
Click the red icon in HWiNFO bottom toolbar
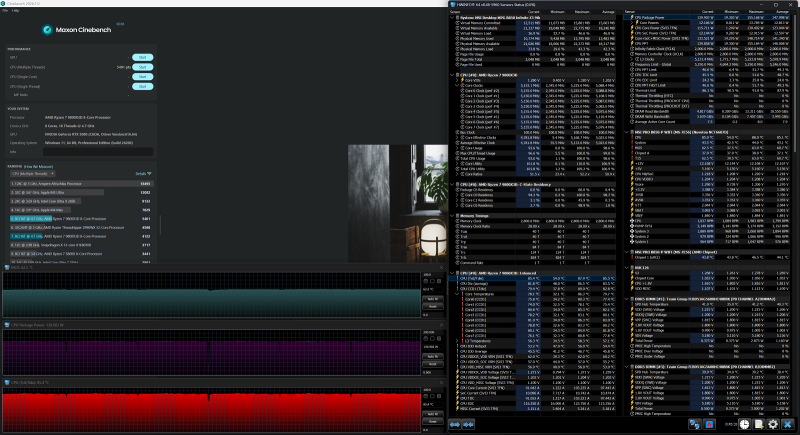pyautogui.click(x=709, y=424)
